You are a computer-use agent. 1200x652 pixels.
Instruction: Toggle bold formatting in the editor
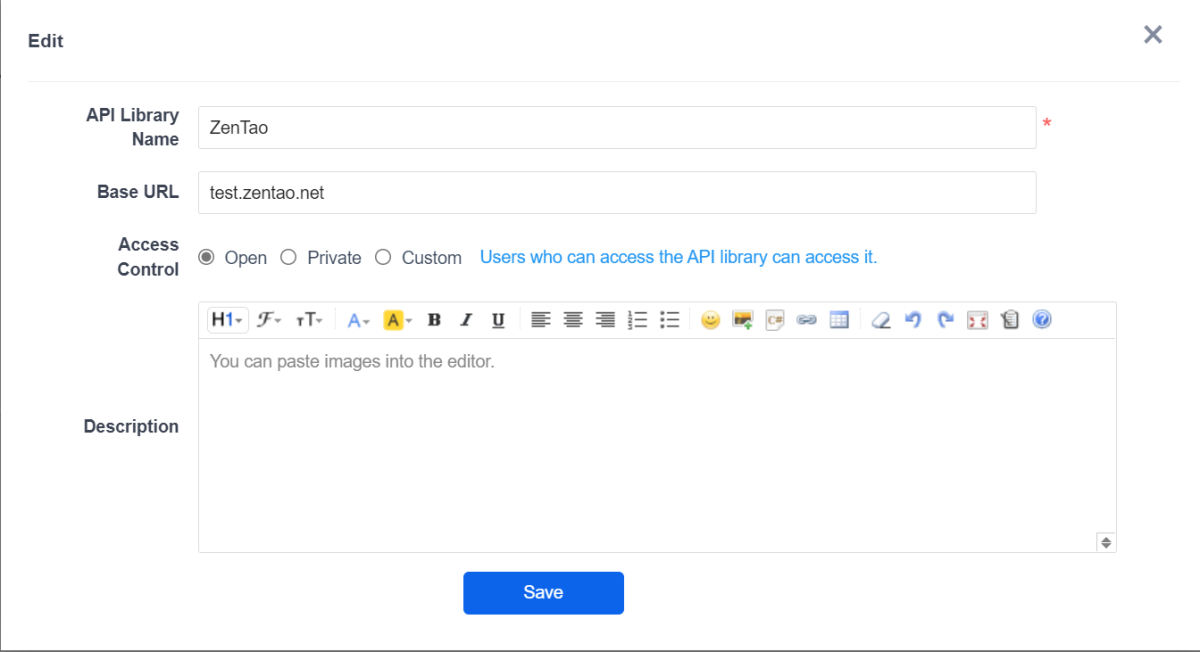click(434, 320)
